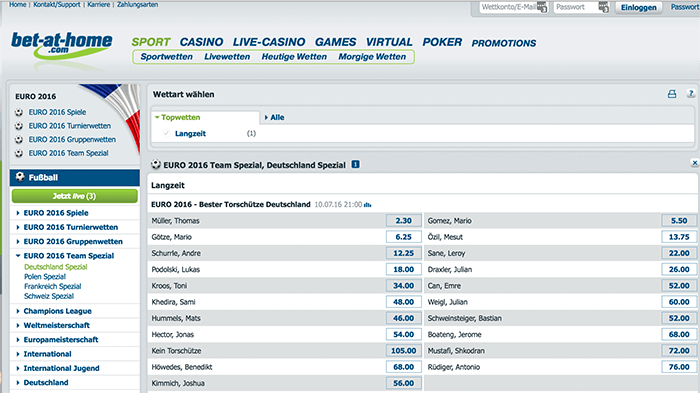Switch to Heutige Wetten submenu
Viewport: 700px width, 393px height.
(294, 57)
